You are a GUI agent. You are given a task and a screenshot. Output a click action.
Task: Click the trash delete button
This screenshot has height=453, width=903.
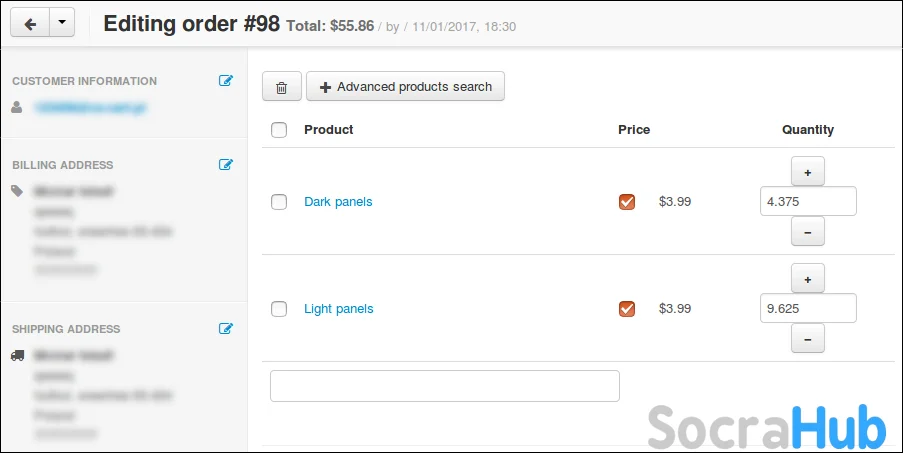pos(281,87)
